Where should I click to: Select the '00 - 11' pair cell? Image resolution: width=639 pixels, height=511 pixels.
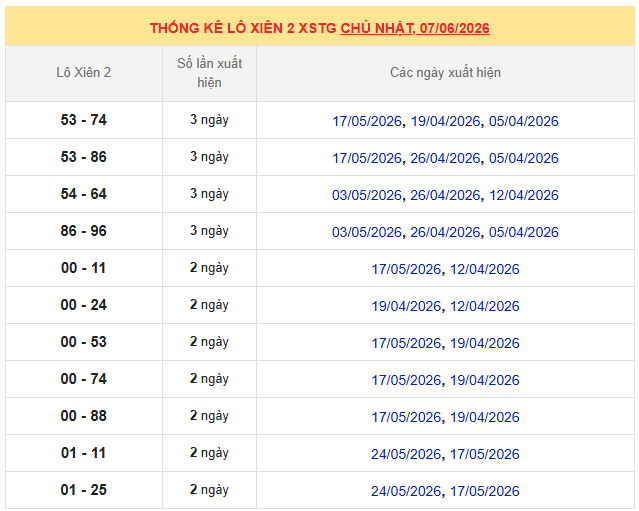point(84,268)
